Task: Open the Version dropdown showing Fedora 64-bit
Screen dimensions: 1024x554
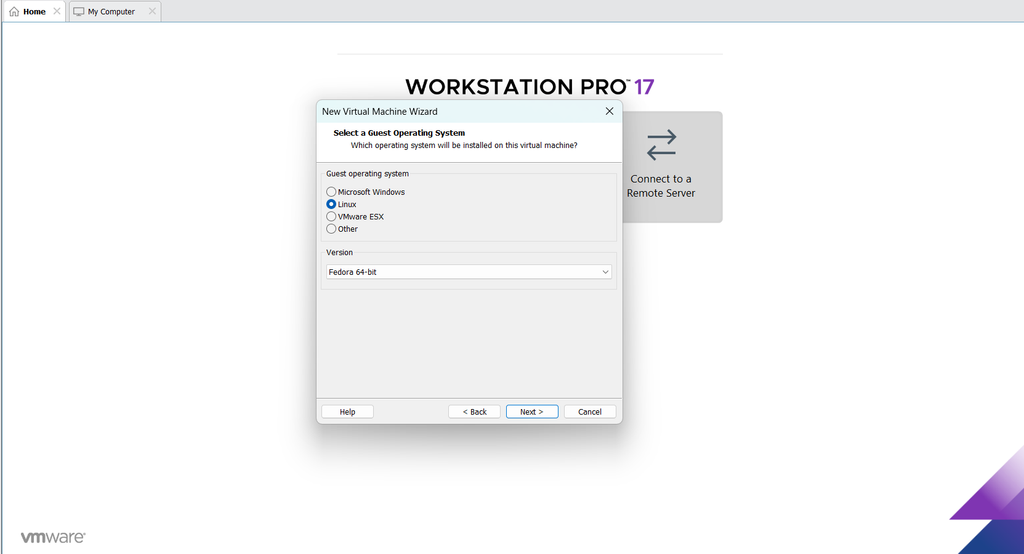Action: click(x=468, y=272)
